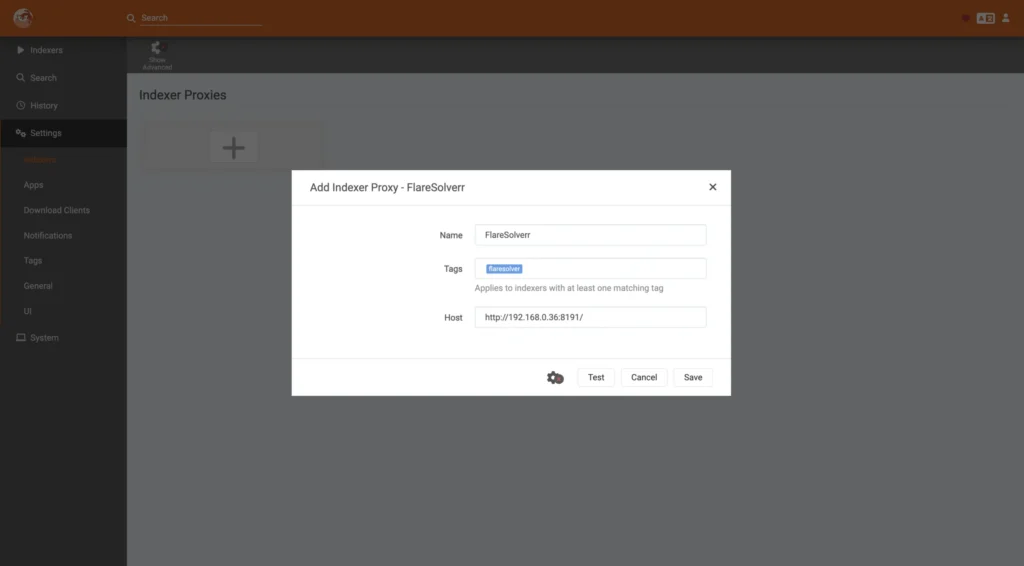Click the Settings gears icon in sidebar

pyautogui.click(x=20, y=133)
